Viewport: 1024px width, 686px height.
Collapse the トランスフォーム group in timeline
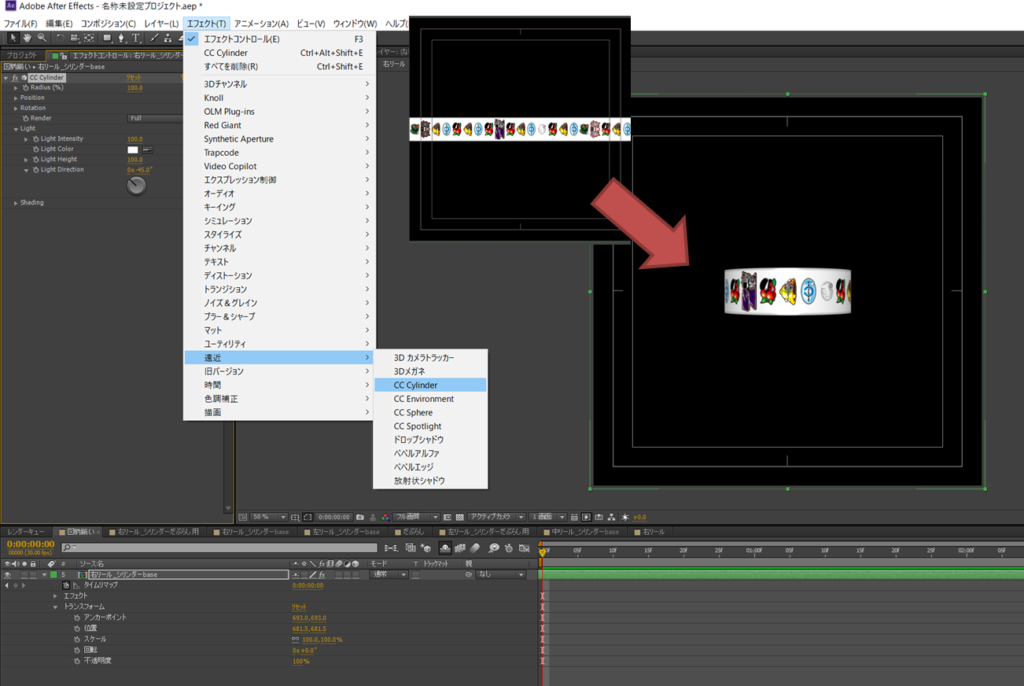point(55,607)
